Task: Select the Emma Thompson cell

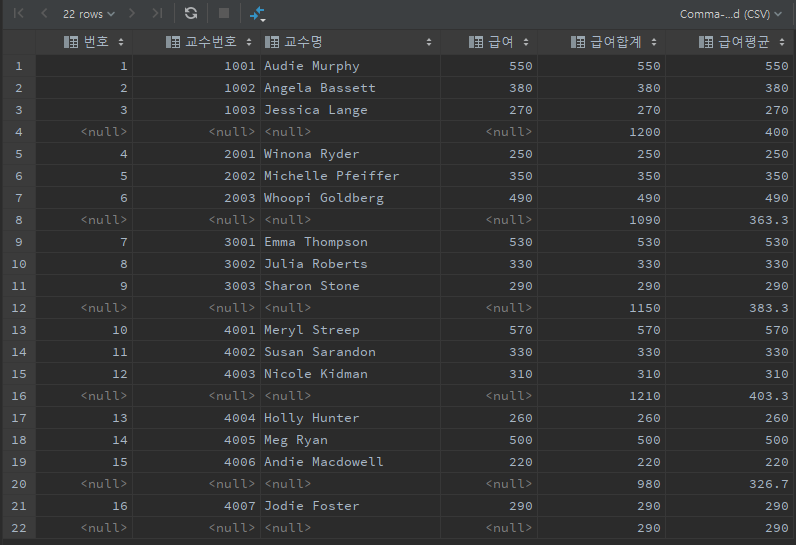Action: coord(350,242)
